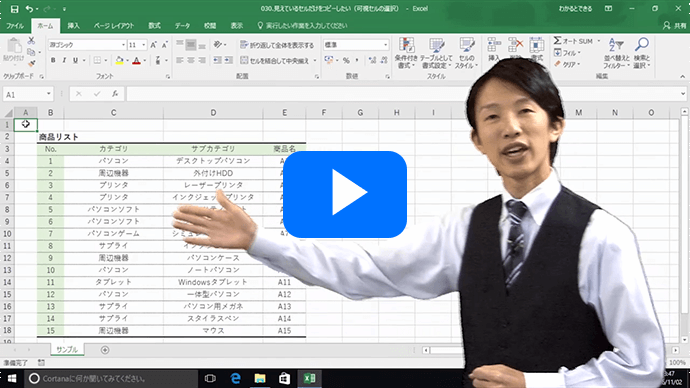This screenshot has width=690, height=388.
Task: Open the Find and Select magnifier icon
Action: coord(642,45)
